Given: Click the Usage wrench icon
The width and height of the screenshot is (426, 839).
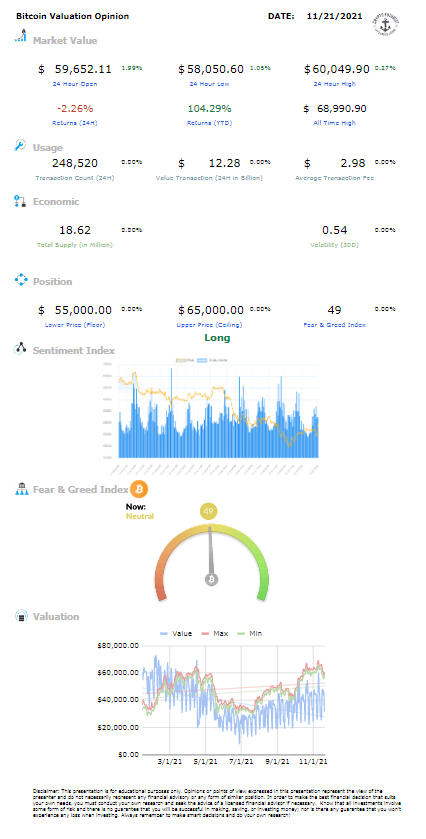Looking at the screenshot, I should (x=20, y=145).
